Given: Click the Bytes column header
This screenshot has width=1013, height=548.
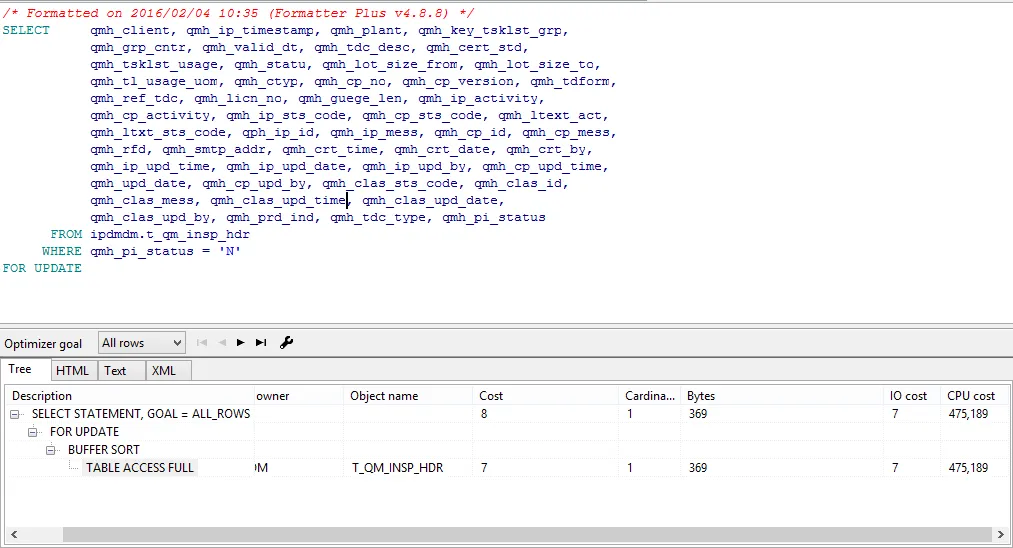Looking at the screenshot, I should click(782, 395).
